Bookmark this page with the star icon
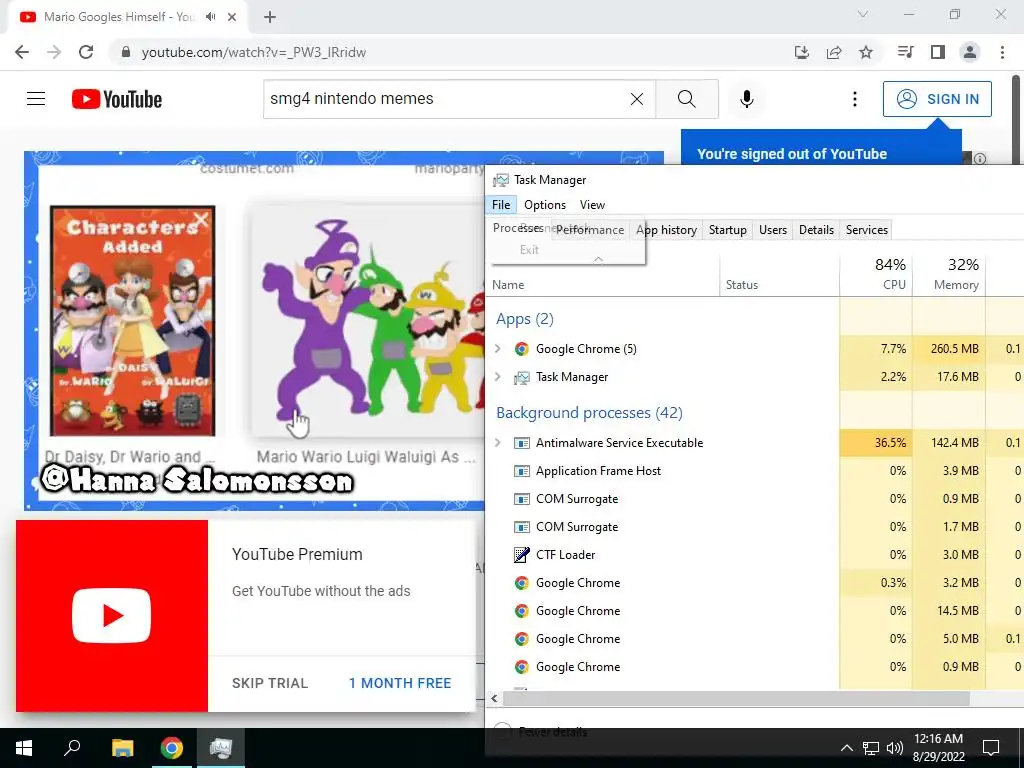Screen dimensions: 1024x768 coord(866,52)
